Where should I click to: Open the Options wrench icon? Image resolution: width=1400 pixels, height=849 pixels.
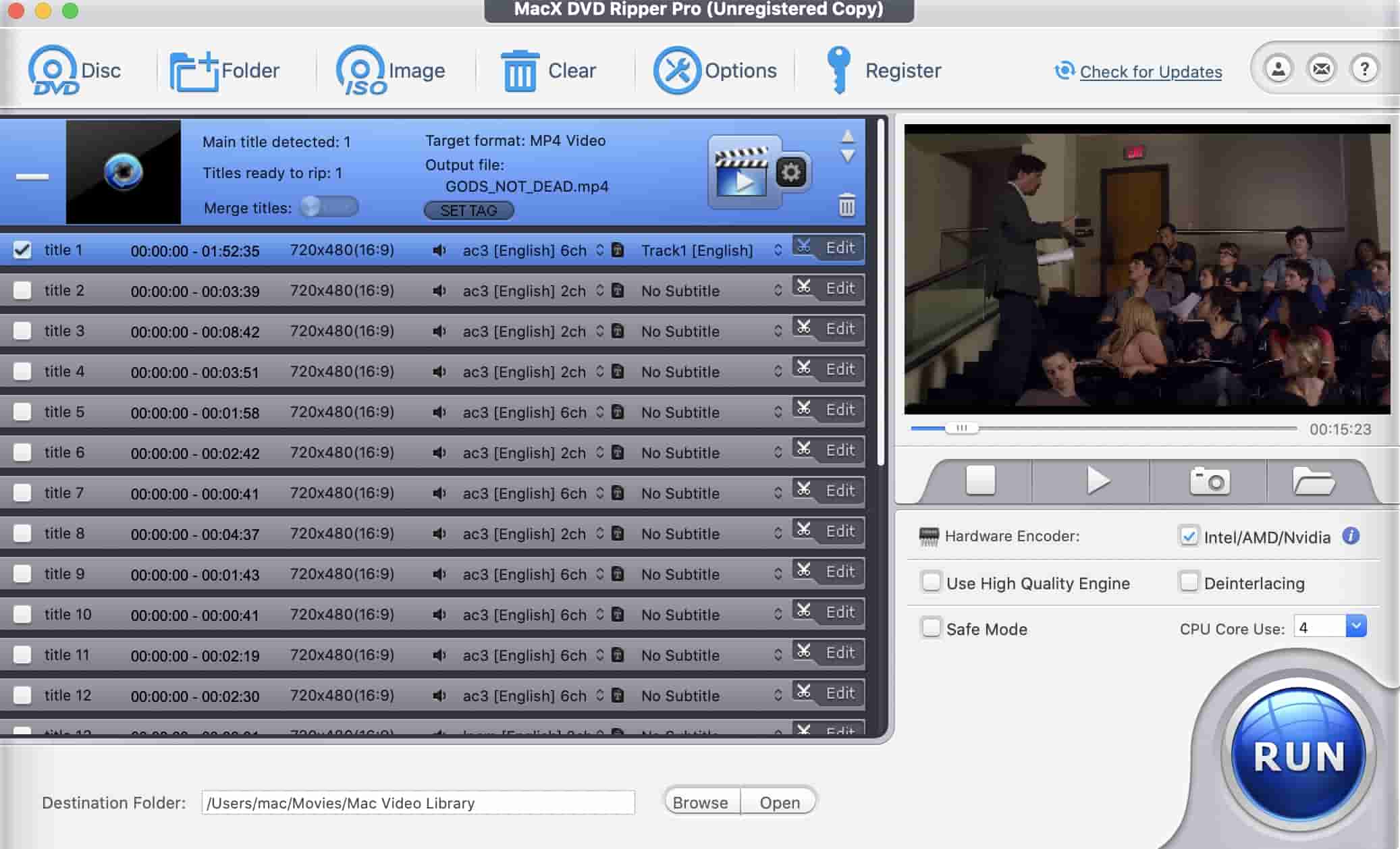[x=676, y=70]
